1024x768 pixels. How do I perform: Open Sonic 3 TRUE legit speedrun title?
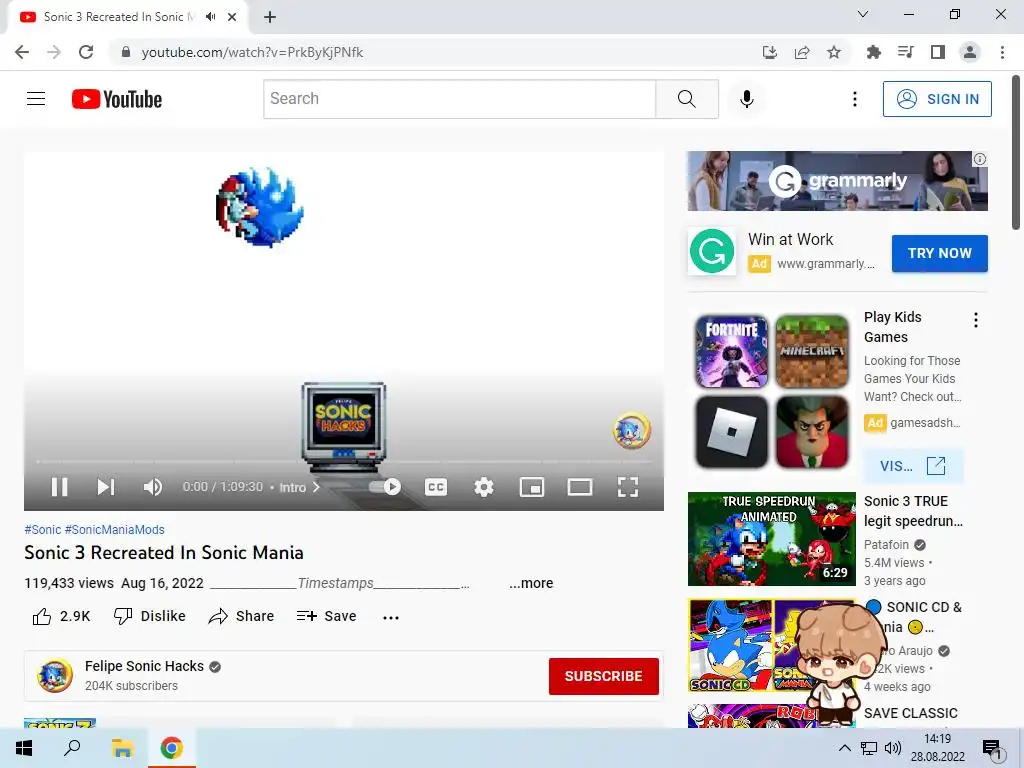pyautogui.click(x=913, y=511)
